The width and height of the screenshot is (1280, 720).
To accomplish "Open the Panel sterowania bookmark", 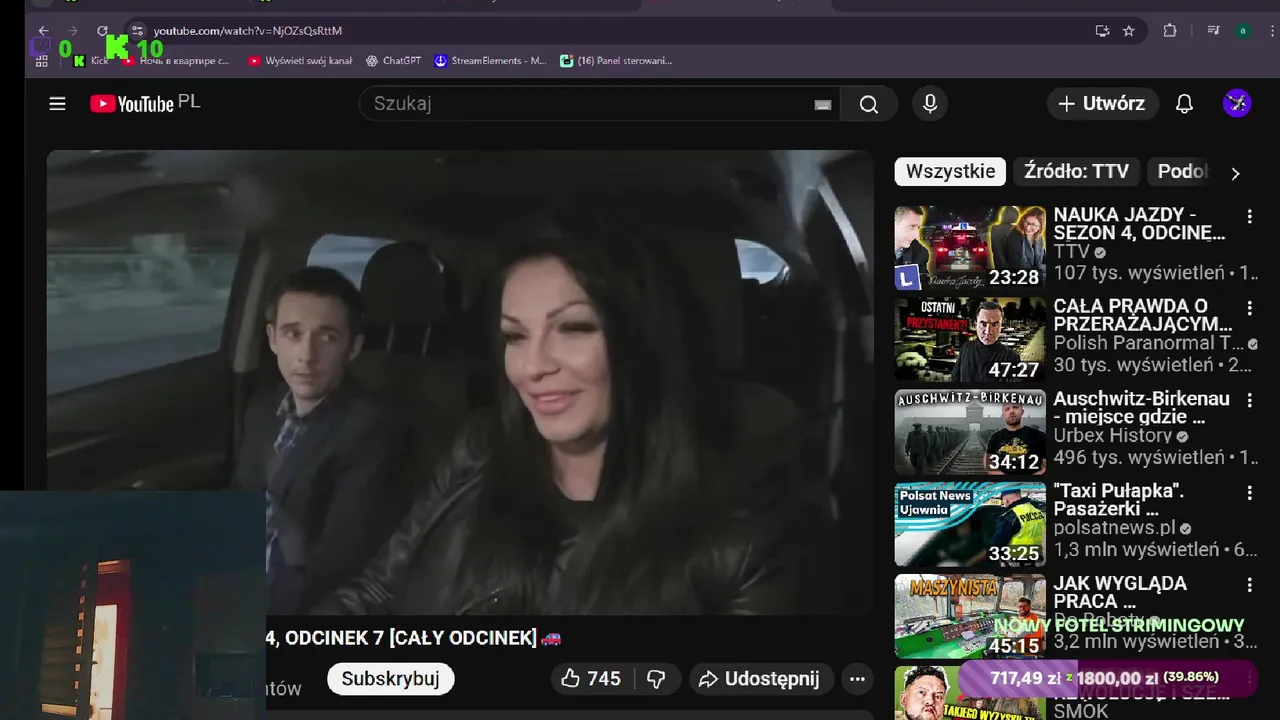I will 616,61.
